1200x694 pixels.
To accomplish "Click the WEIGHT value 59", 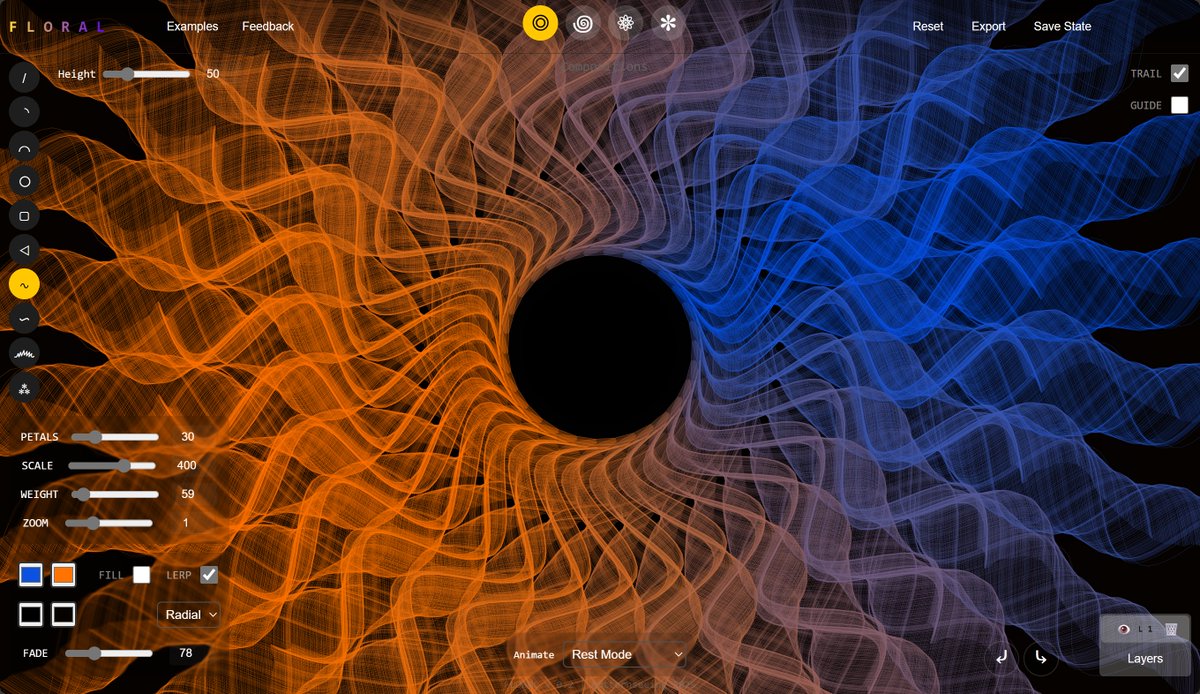I will (188, 494).
